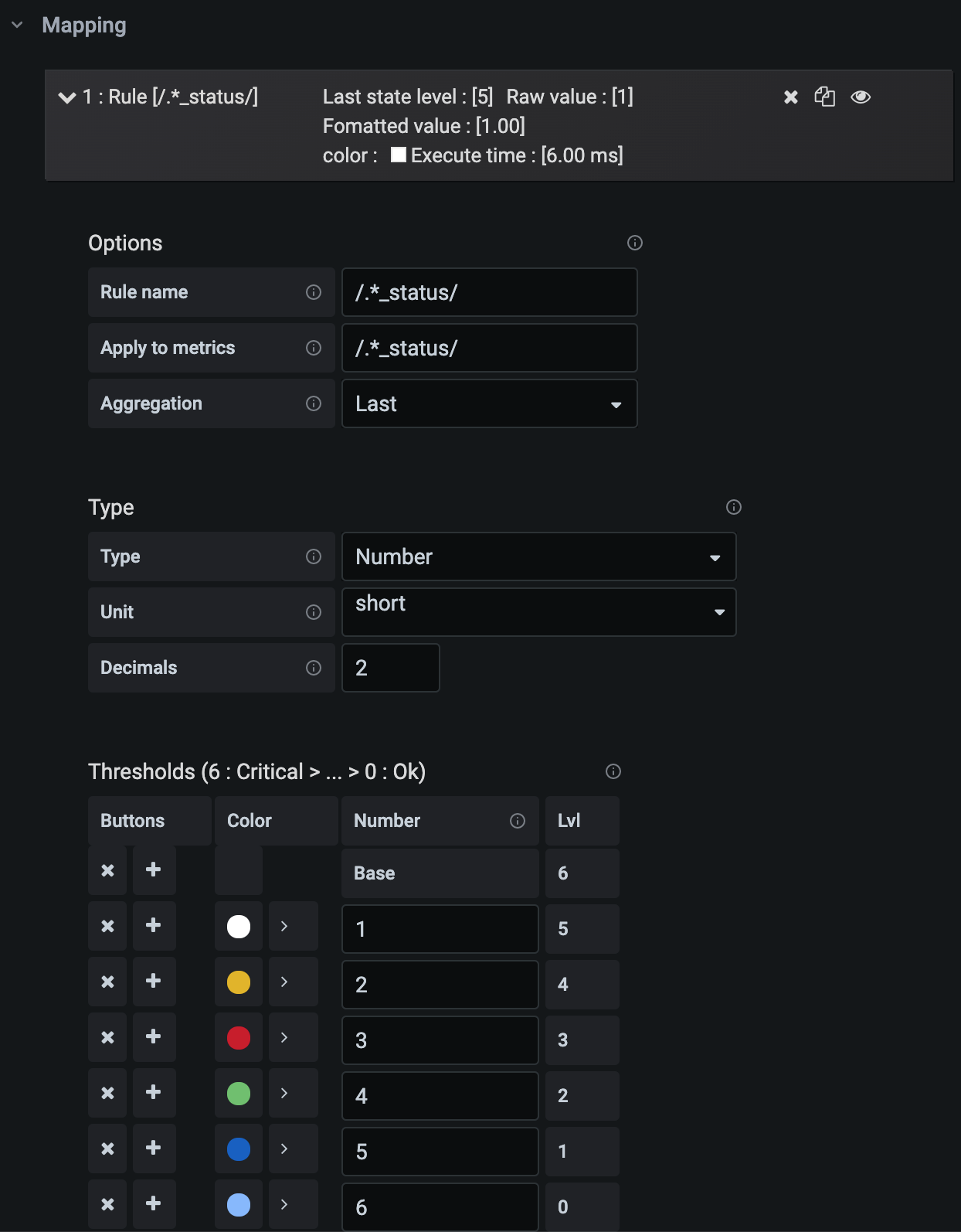Click the Decimals input field

390,667
